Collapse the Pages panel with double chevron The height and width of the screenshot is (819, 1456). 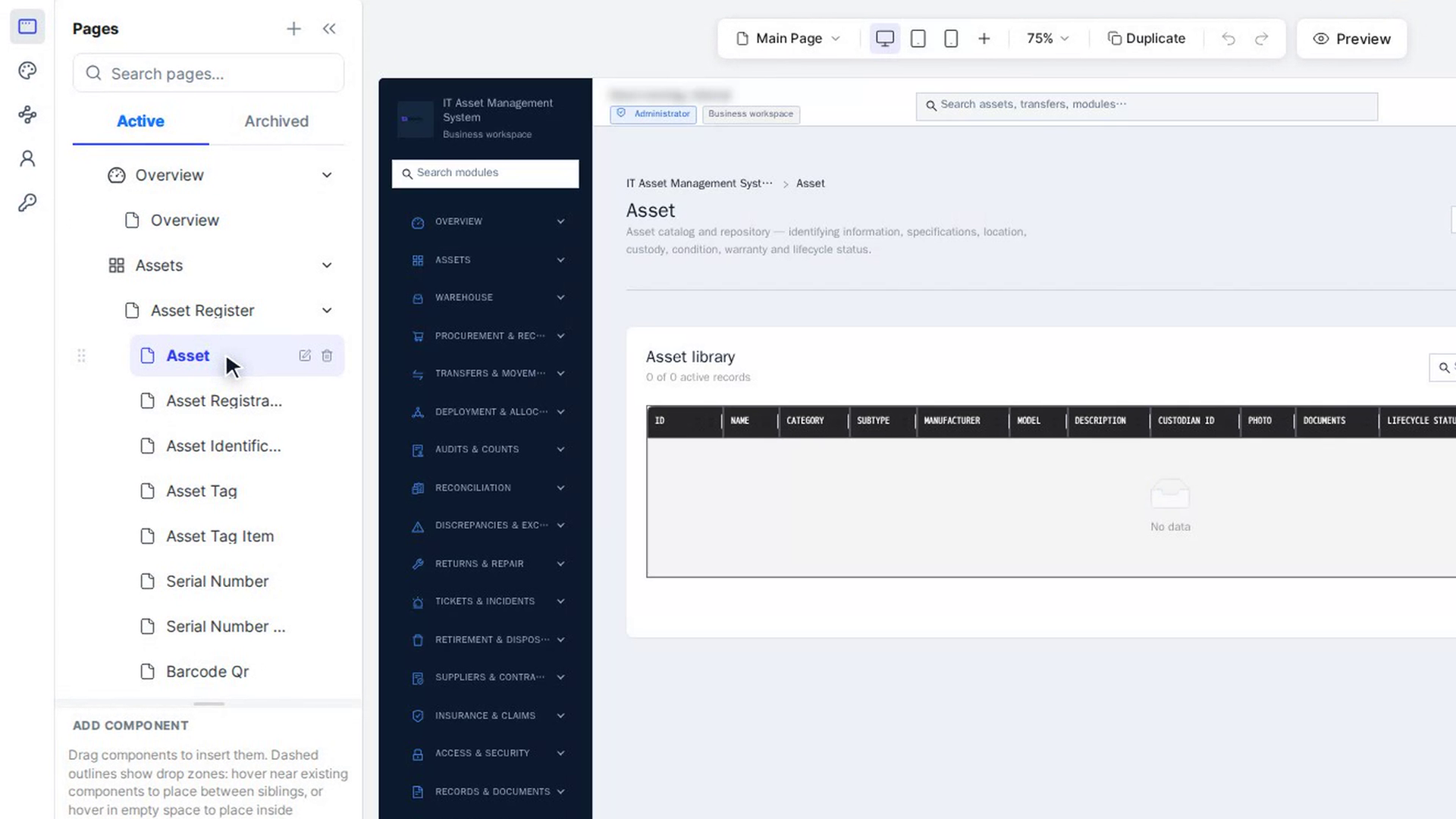coord(329,29)
